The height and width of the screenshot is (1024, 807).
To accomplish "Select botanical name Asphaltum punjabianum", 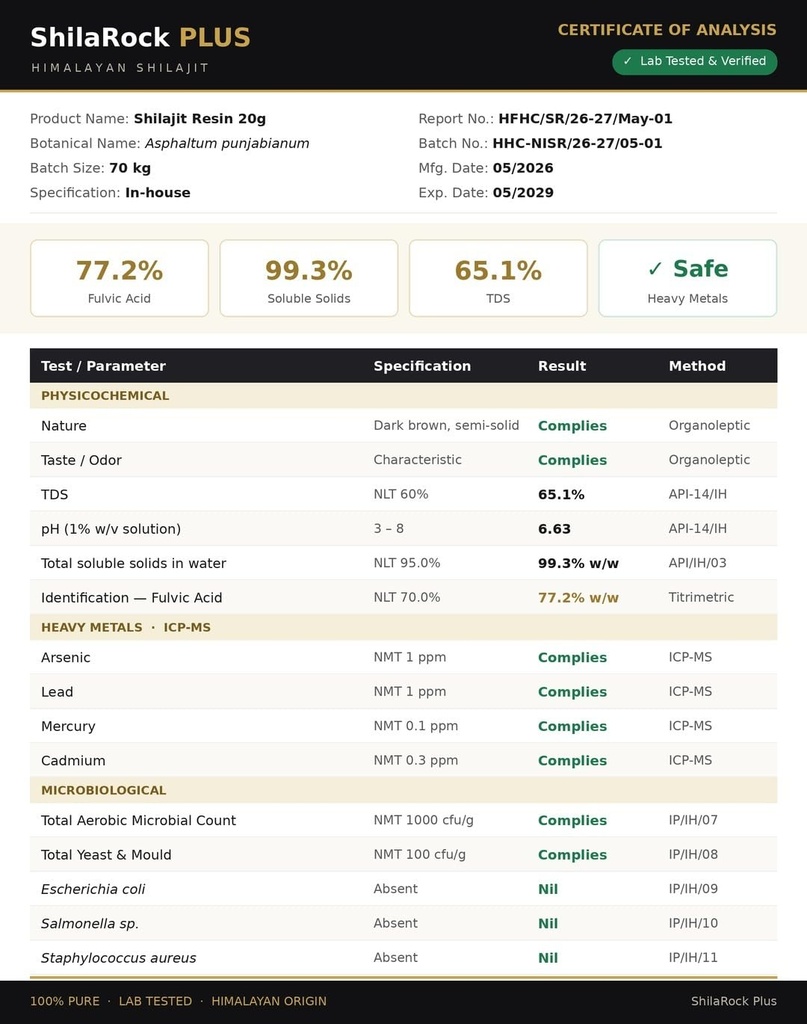I will (227, 144).
